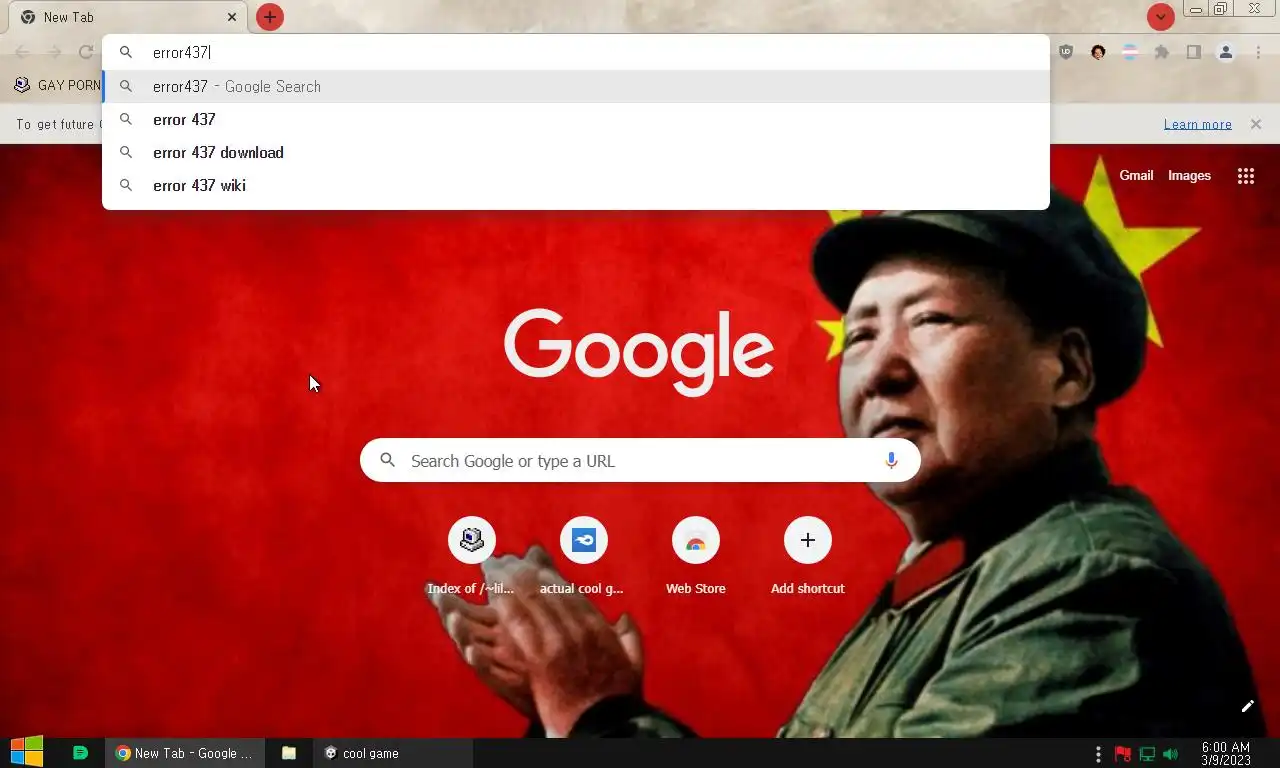Select the 'error437 - Google Search' suggestion
1280x768 pixels.
click(x=576, y=86)
